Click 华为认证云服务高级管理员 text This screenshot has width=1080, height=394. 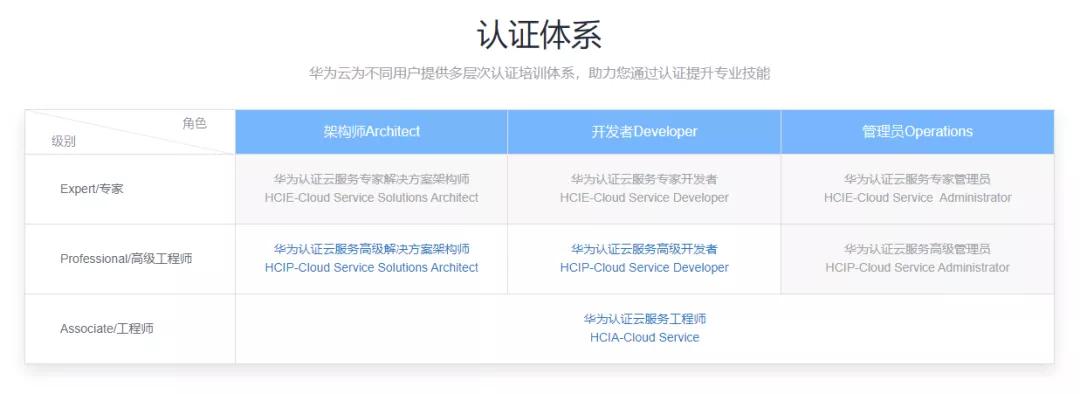click(x=917, y=249)
